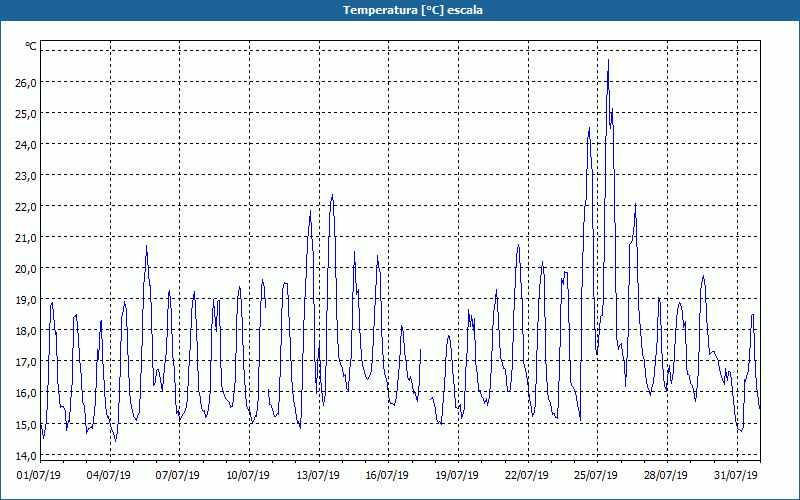
Task: Select the 16/07/19 date label
Action: pos(387,476)
